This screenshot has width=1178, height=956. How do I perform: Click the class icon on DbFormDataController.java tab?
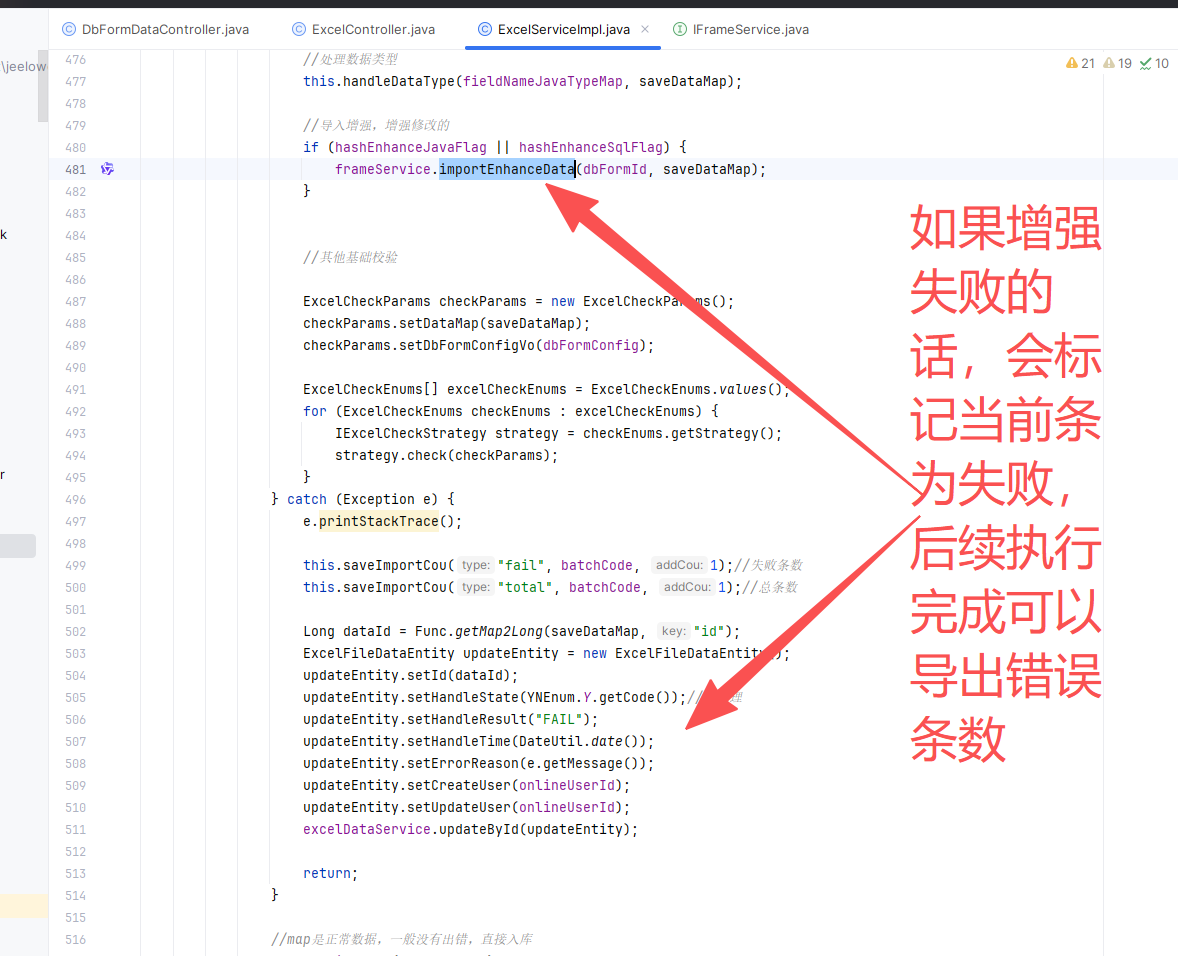click(69, 29)
